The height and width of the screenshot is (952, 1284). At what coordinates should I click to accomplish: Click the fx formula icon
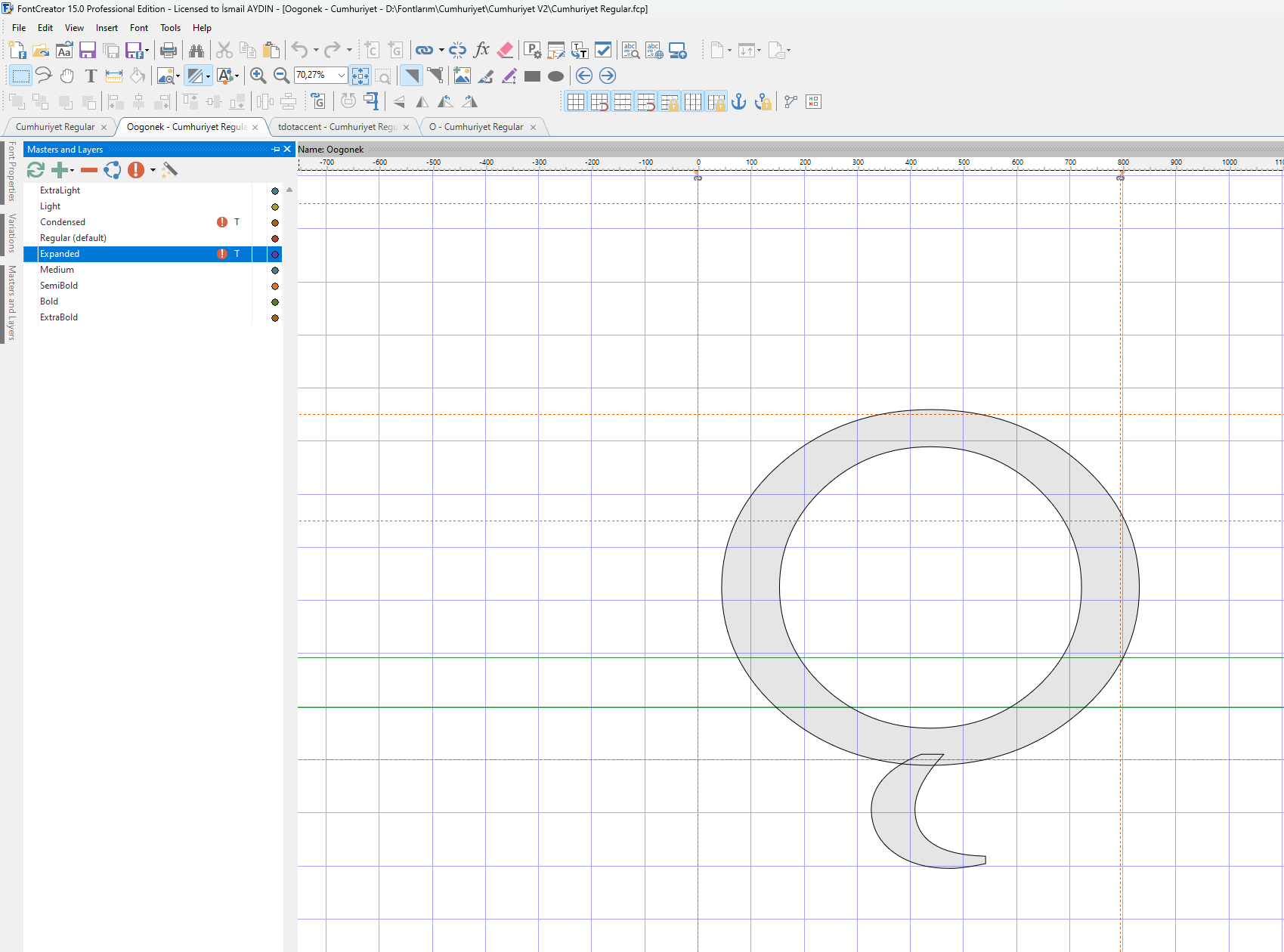pyautogui.click(x=481, y=51)
